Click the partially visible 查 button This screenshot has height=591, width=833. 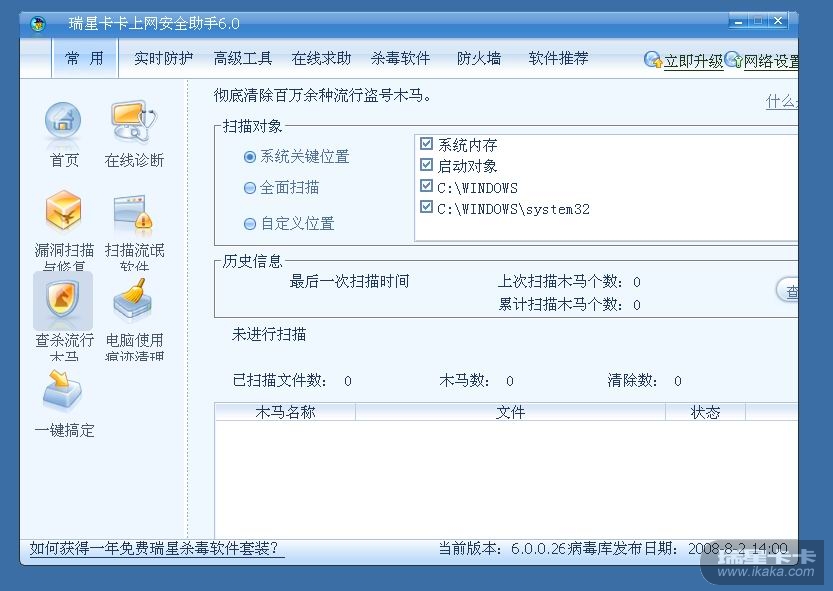[788, 291]
